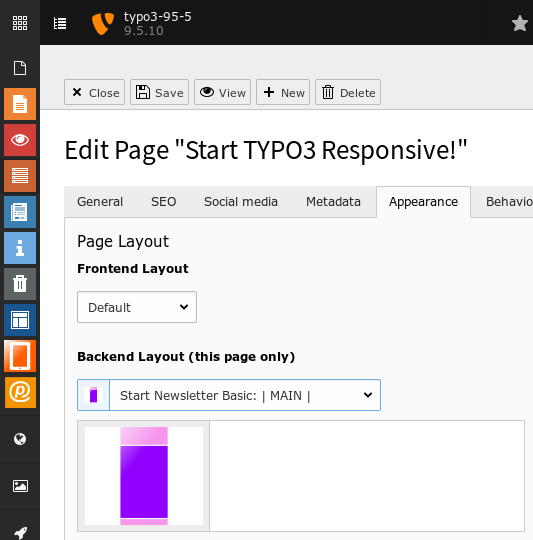Click the View button with eye

[x=222, y=92]
